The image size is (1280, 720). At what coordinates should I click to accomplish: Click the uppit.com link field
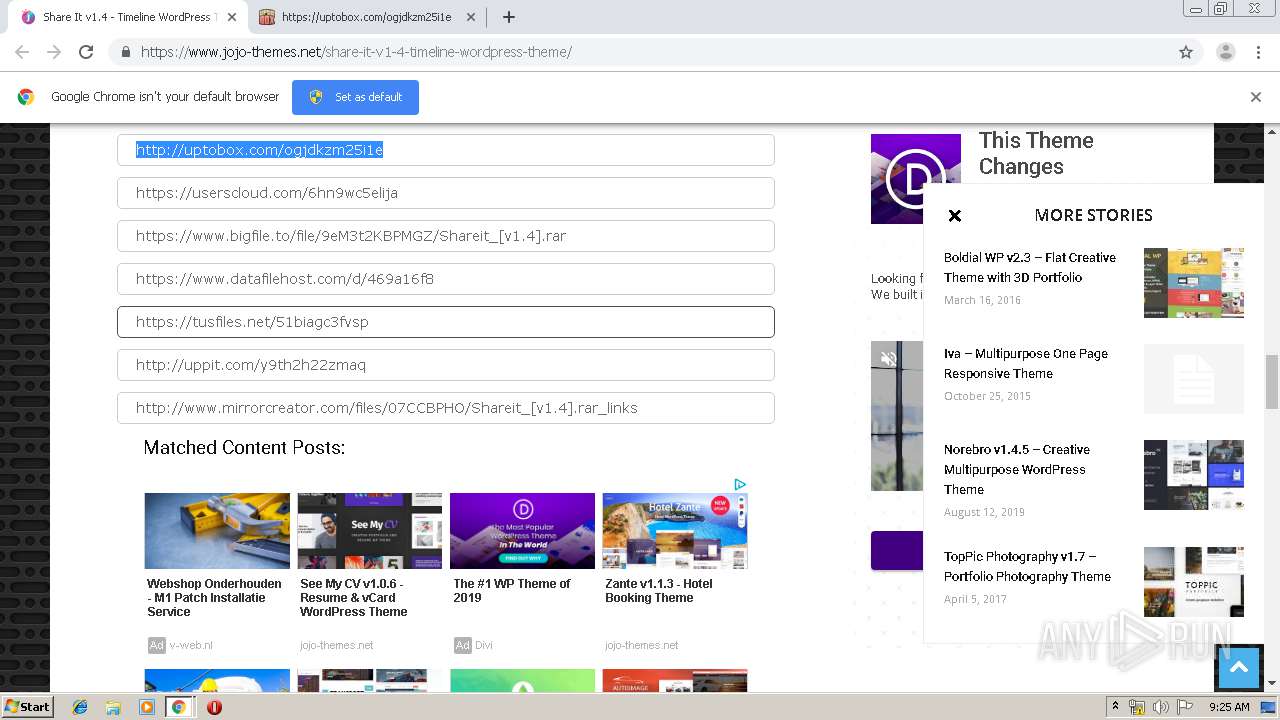[446, 365]
